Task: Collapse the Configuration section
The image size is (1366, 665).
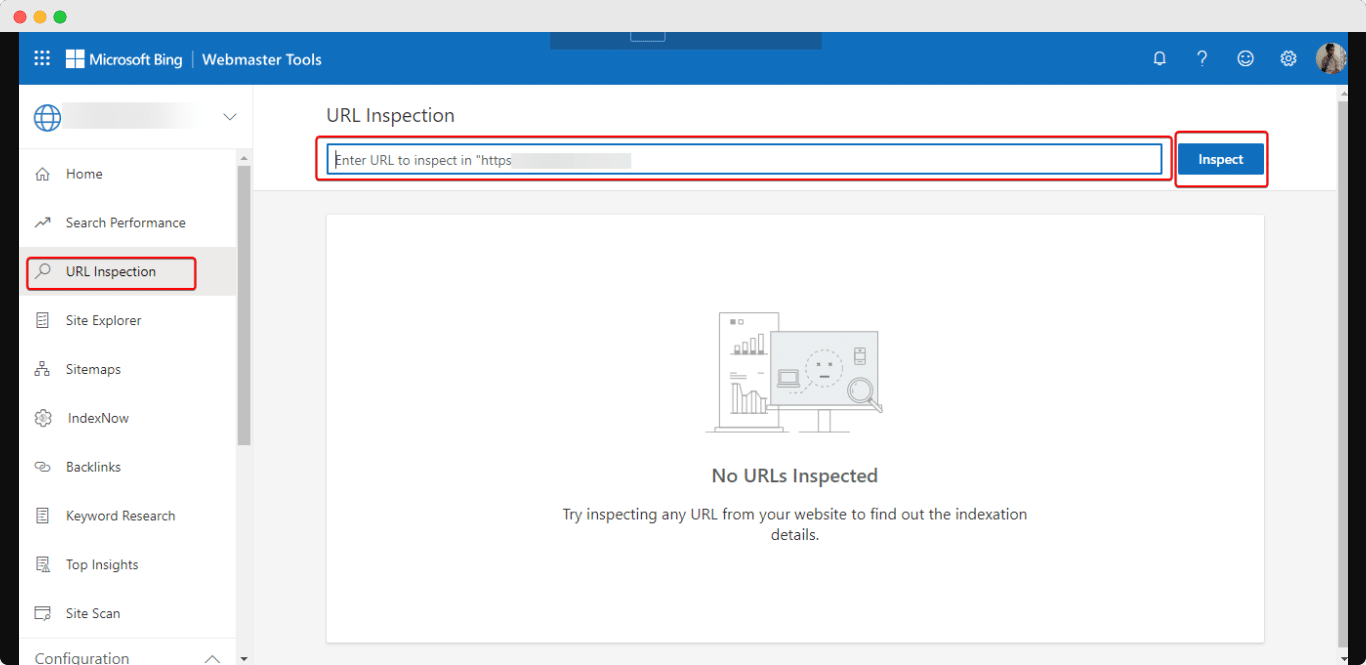Action: (x=212, y=658)
